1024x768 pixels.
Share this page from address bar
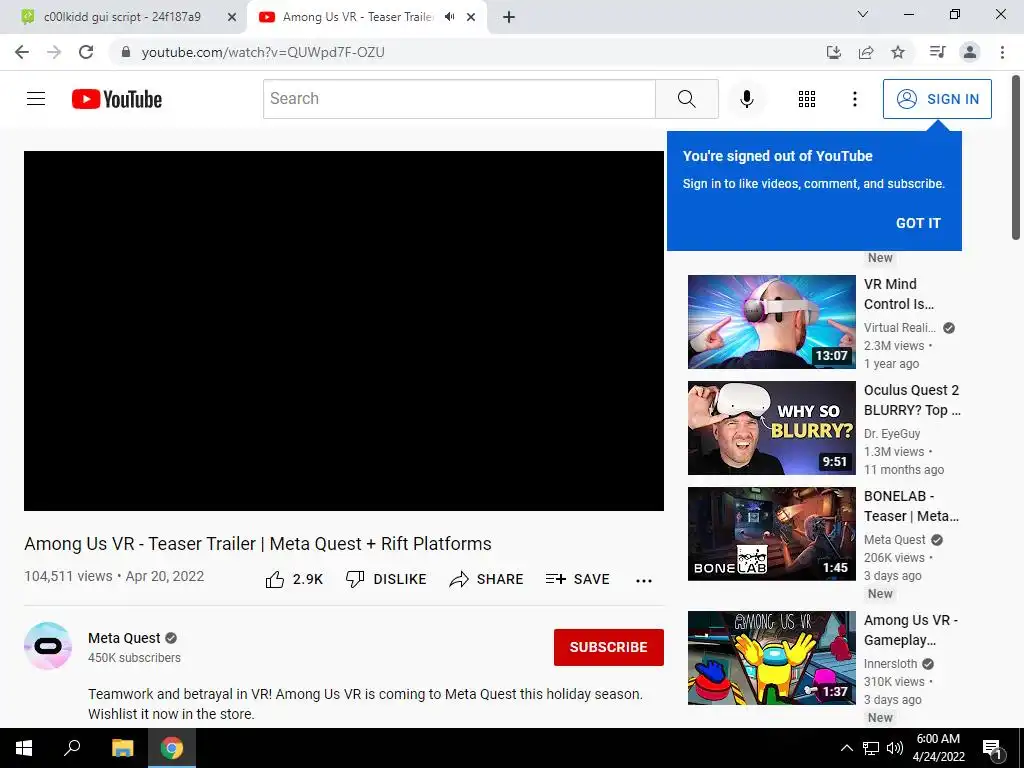tap(866, 52)
